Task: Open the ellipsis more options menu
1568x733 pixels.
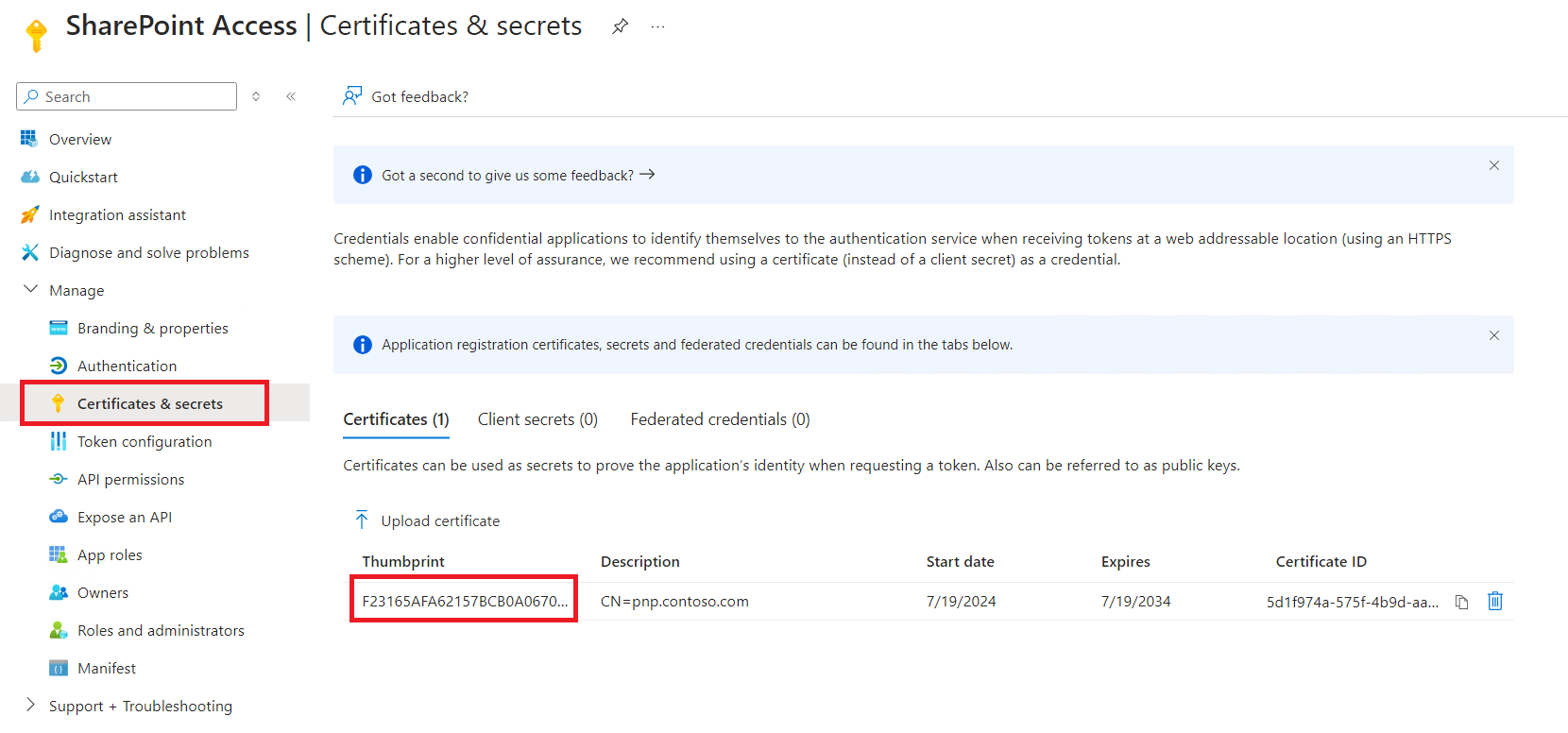Action: coord(657,27)
